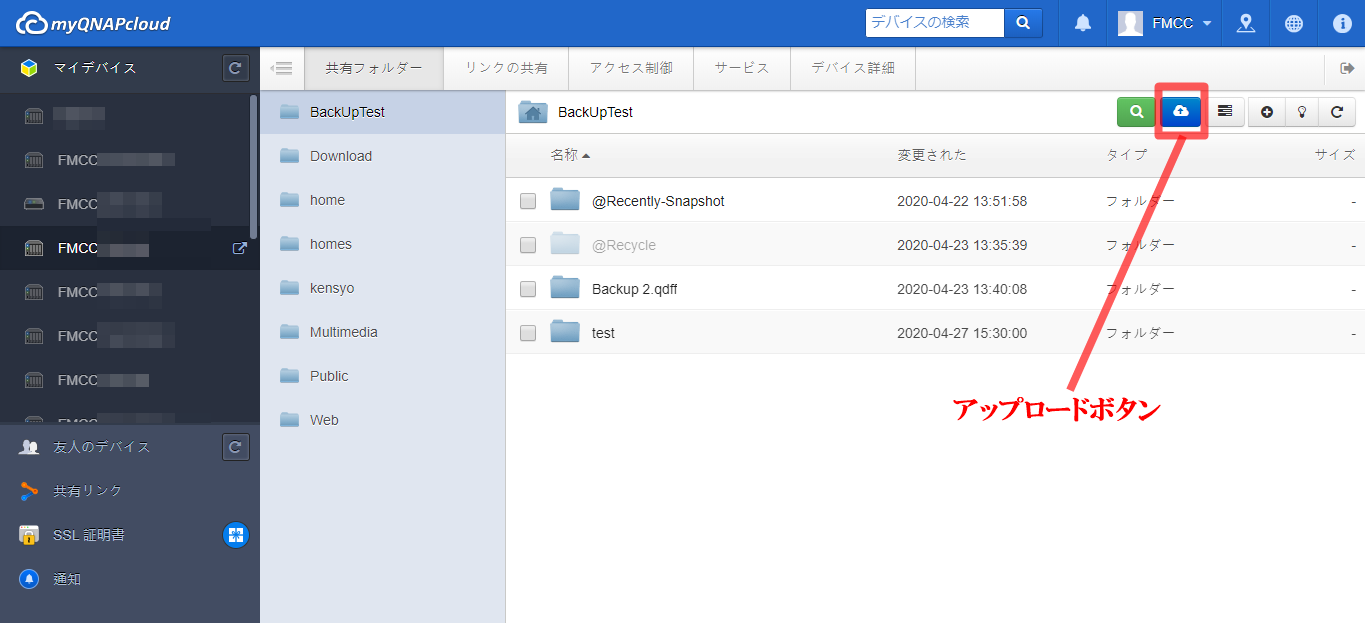1365x623 pixels.
Task: Check the @Recently-Snapshot row checkbox
Action: pos(528,201)
